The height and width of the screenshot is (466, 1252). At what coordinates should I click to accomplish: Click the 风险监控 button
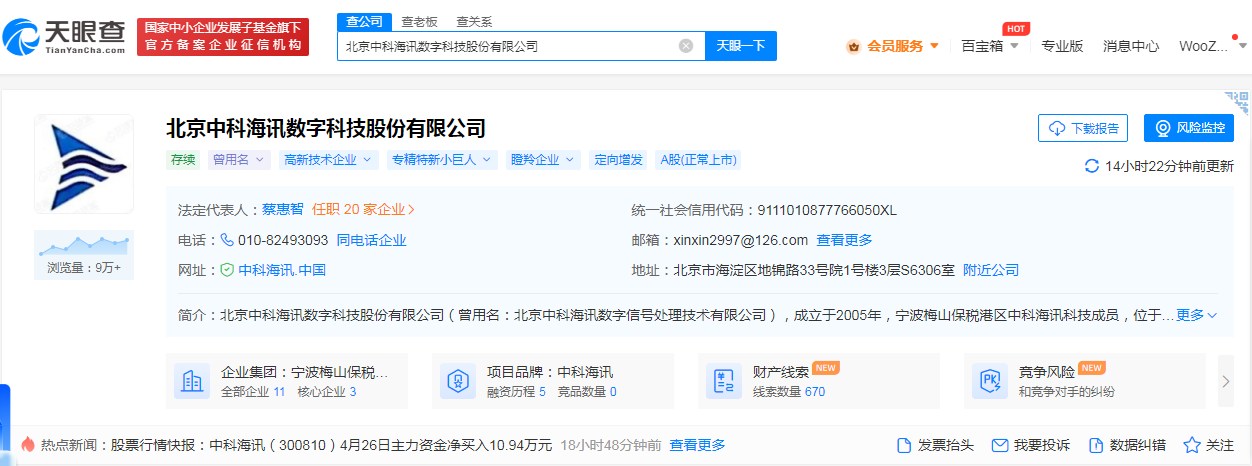click(1189, 128)
